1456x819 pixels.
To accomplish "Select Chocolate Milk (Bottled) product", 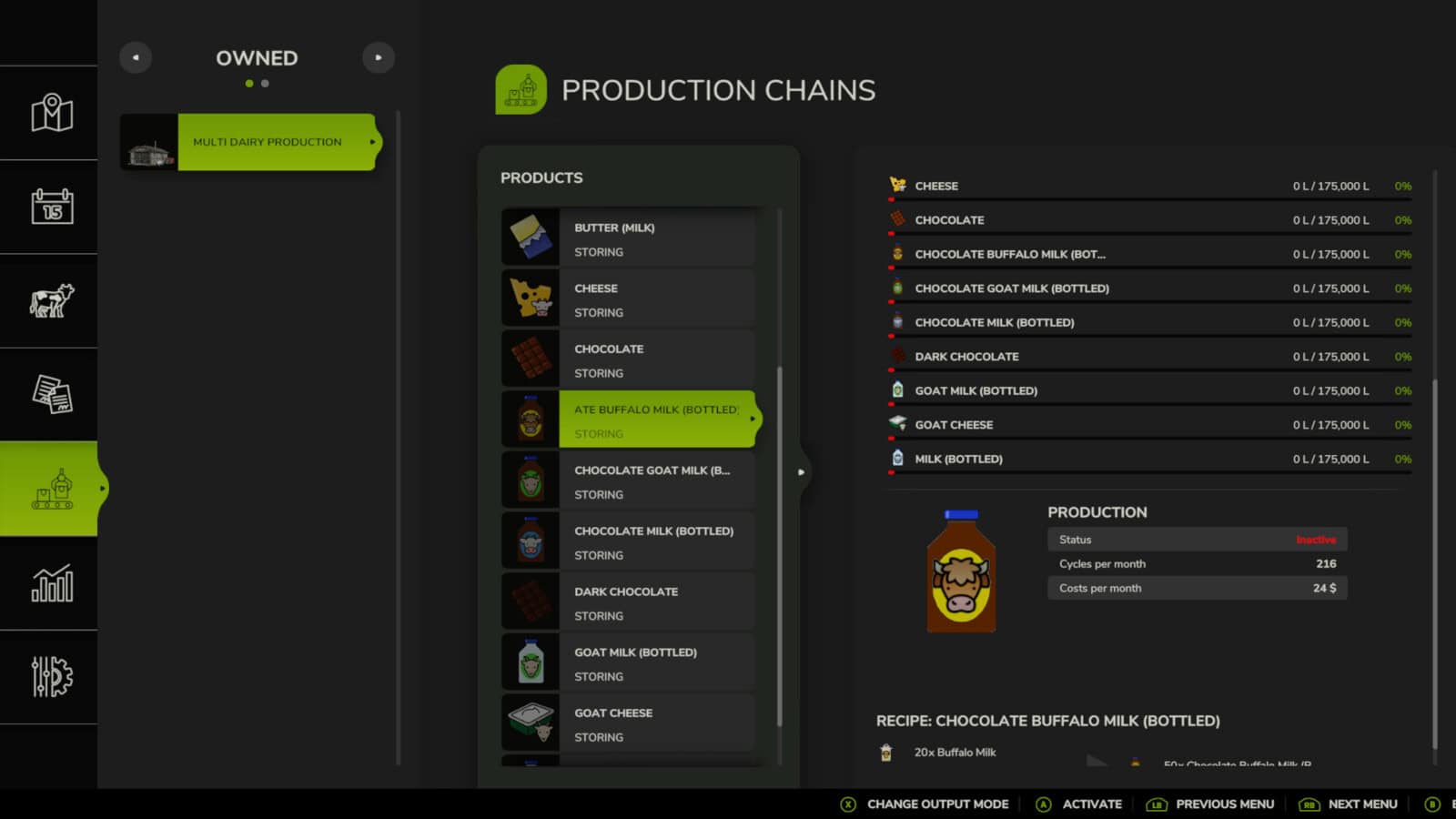I will point(655,541).
